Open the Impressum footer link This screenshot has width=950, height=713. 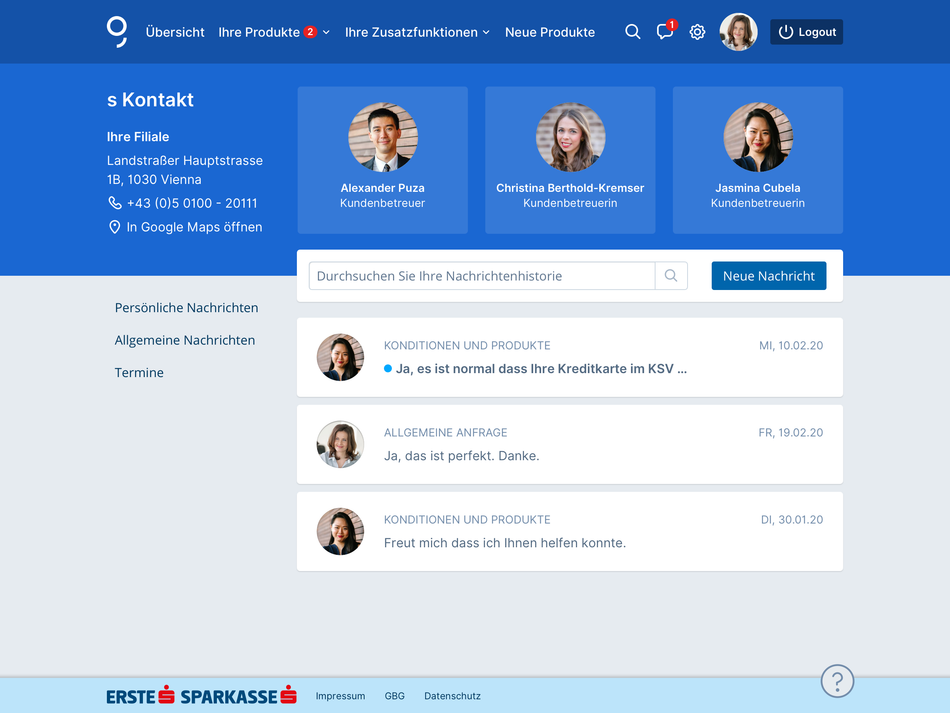340,696
